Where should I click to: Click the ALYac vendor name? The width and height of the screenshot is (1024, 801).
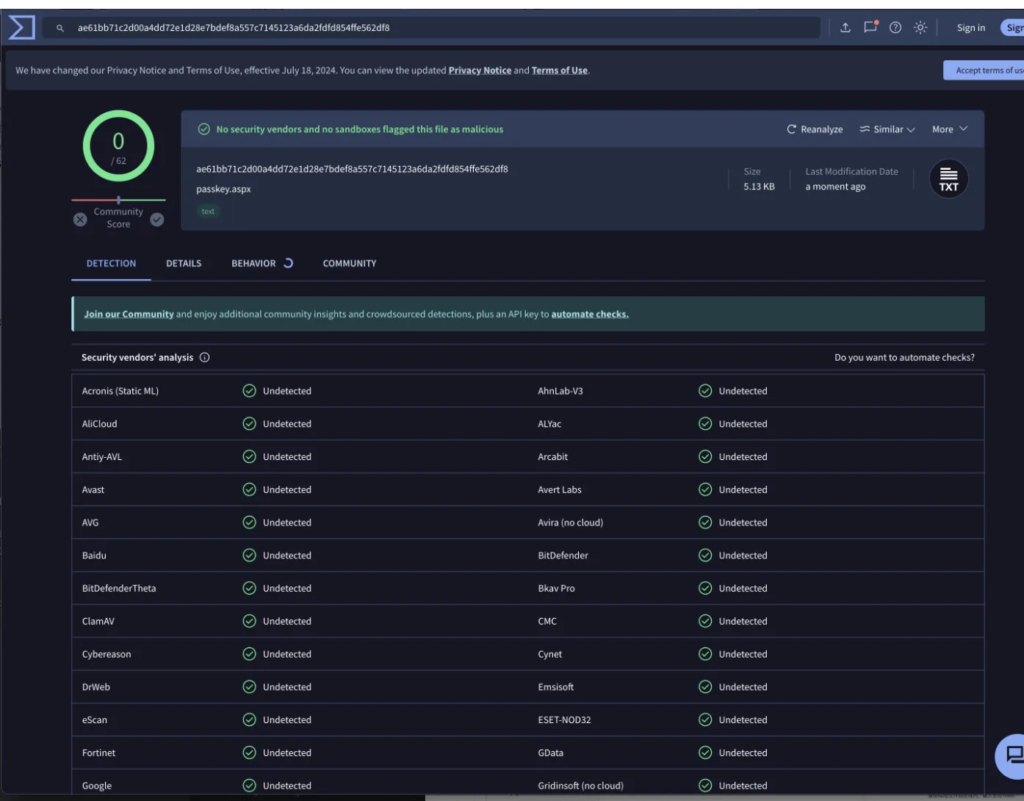click(x=549, y=424)
